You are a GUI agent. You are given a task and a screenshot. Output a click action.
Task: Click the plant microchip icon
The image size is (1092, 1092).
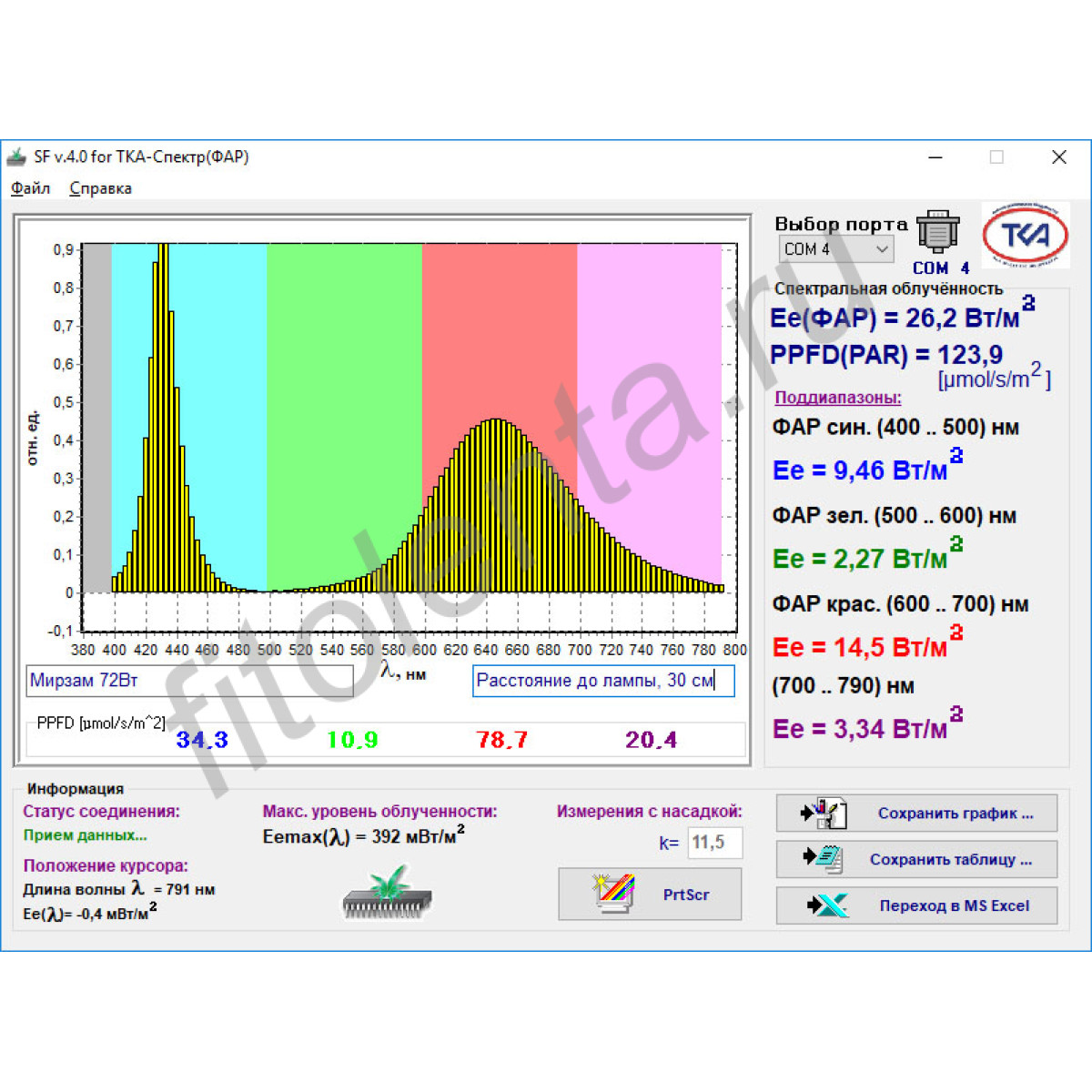(x=388, y=893)
